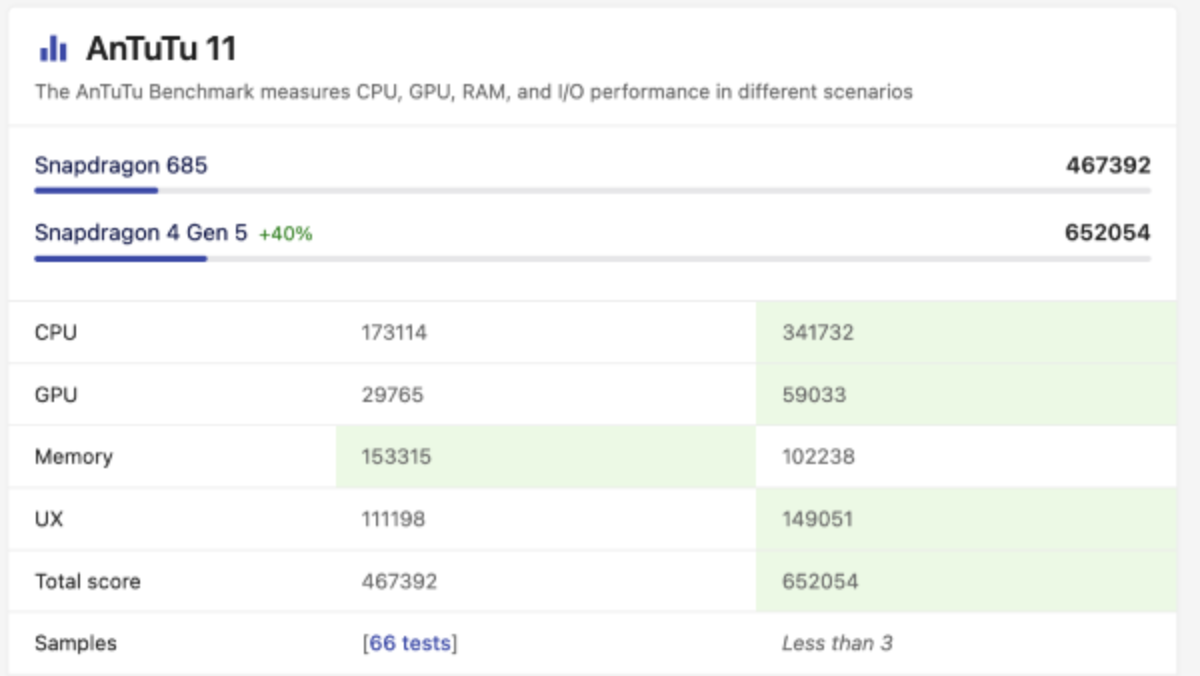Click the Memory row label
The image size is (1200, 676).
tap(74, 457)
